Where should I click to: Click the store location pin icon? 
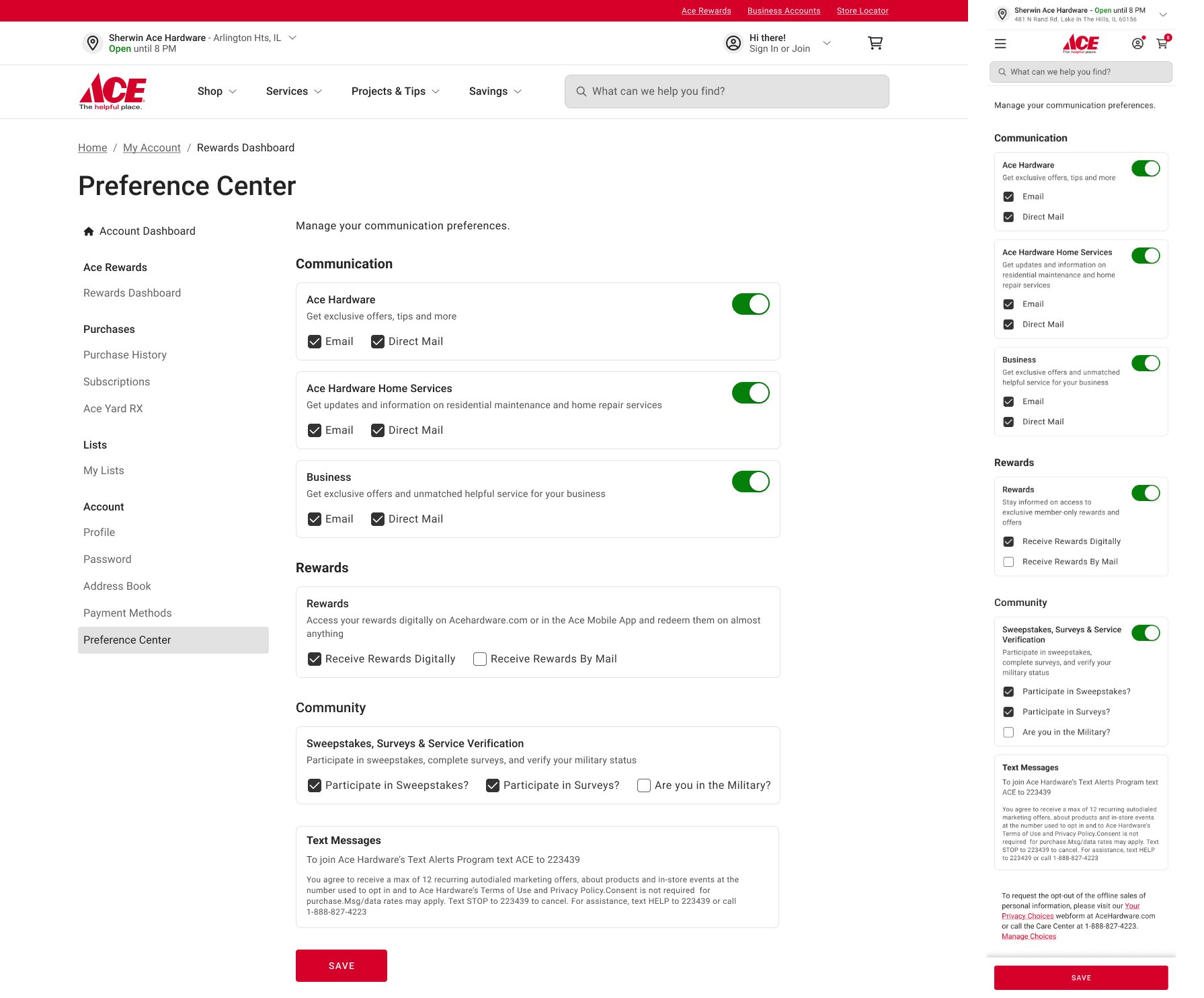[x=93, y=42]
